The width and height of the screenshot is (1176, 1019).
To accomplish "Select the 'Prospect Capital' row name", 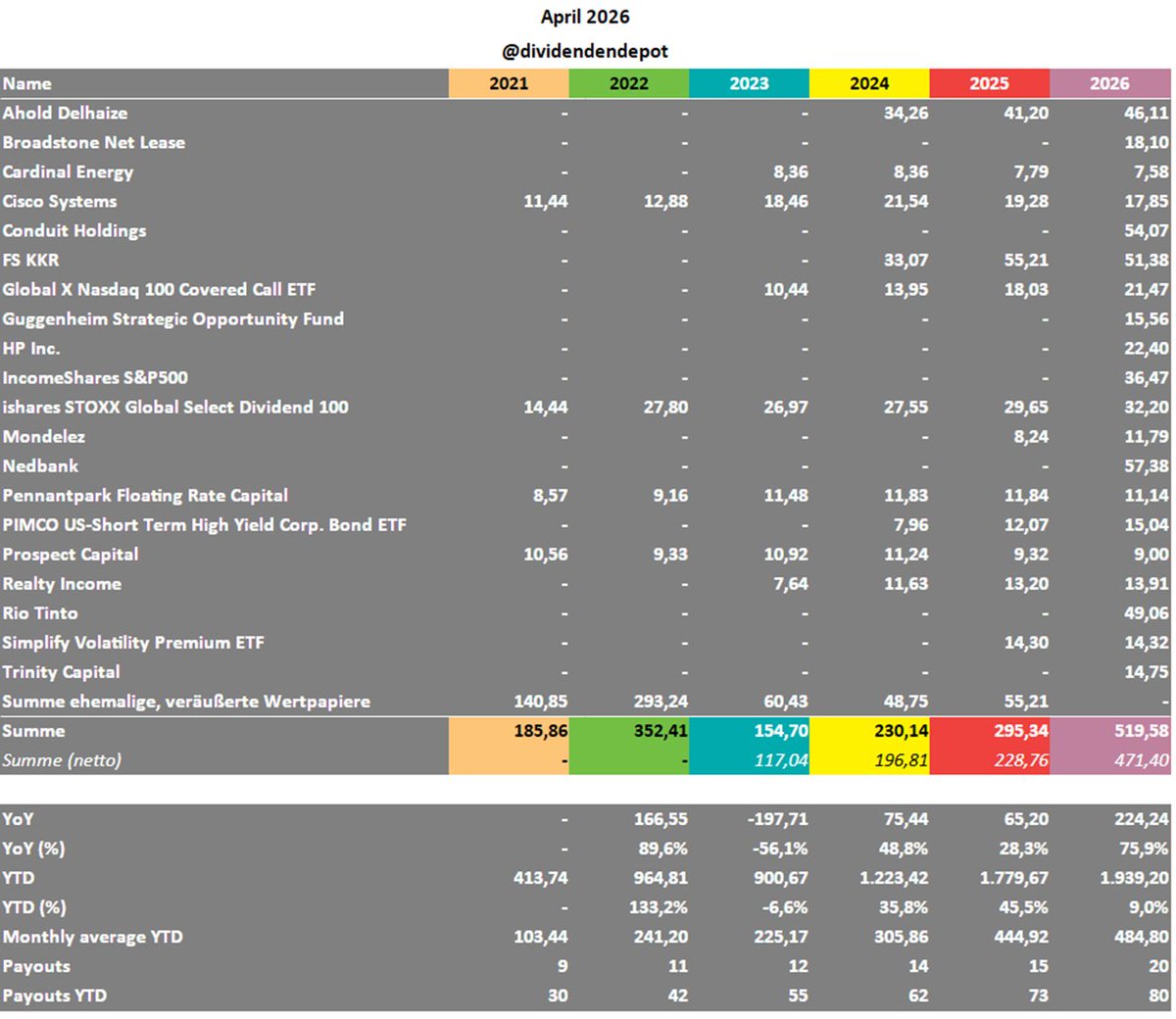I will point(71,554).
